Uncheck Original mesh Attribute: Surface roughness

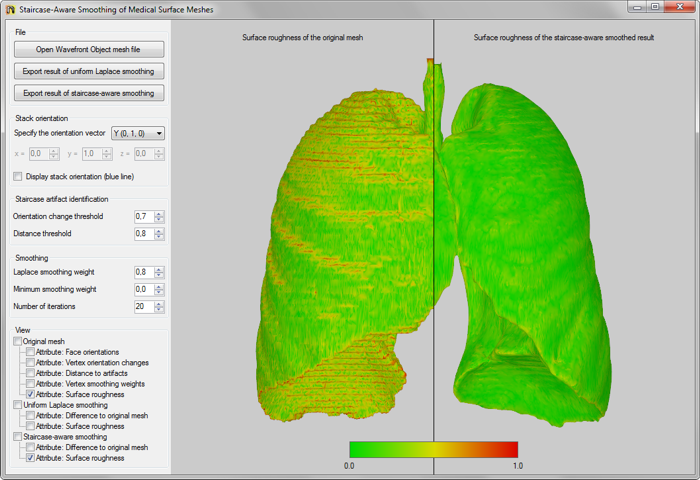point(30,394)
